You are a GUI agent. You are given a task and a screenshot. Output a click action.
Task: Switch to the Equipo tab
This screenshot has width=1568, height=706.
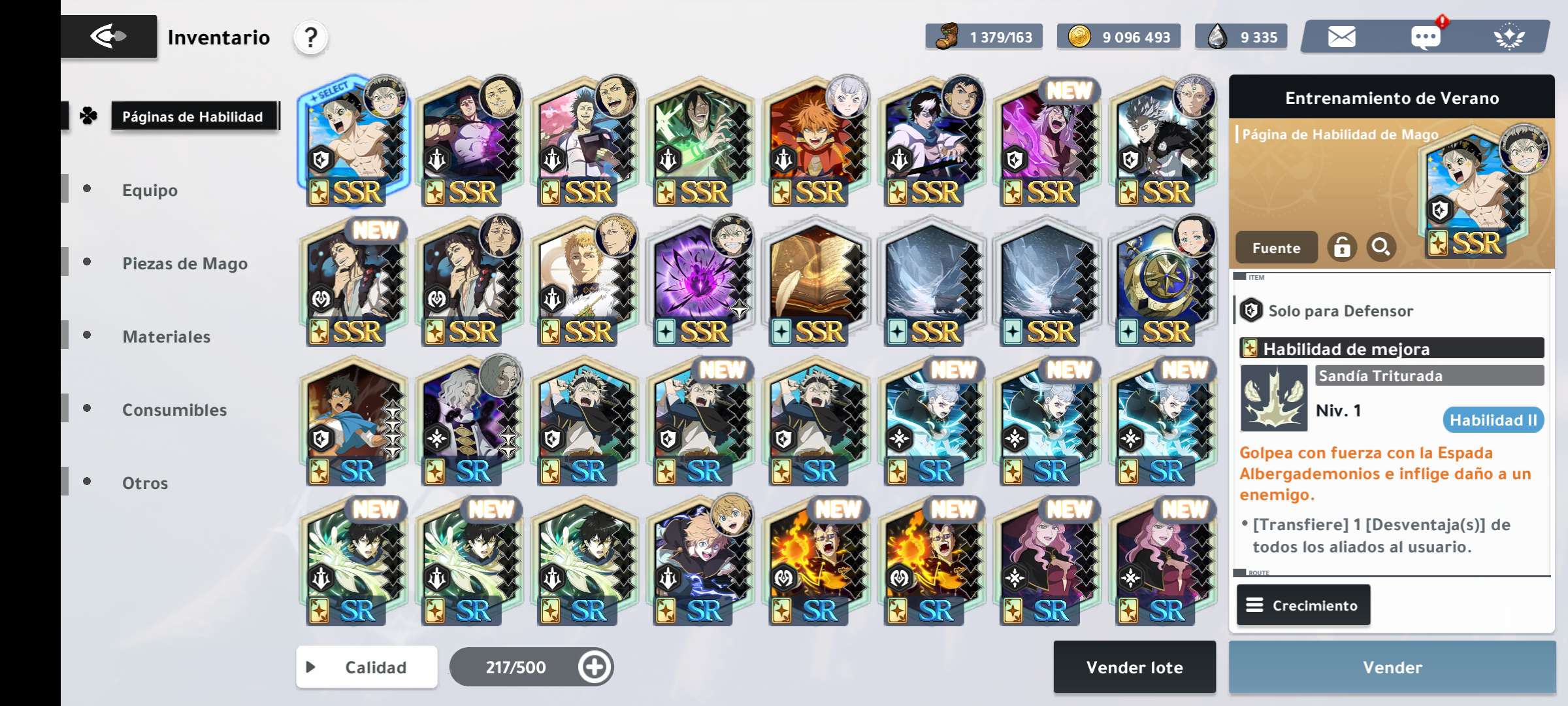tap(150, 190)
